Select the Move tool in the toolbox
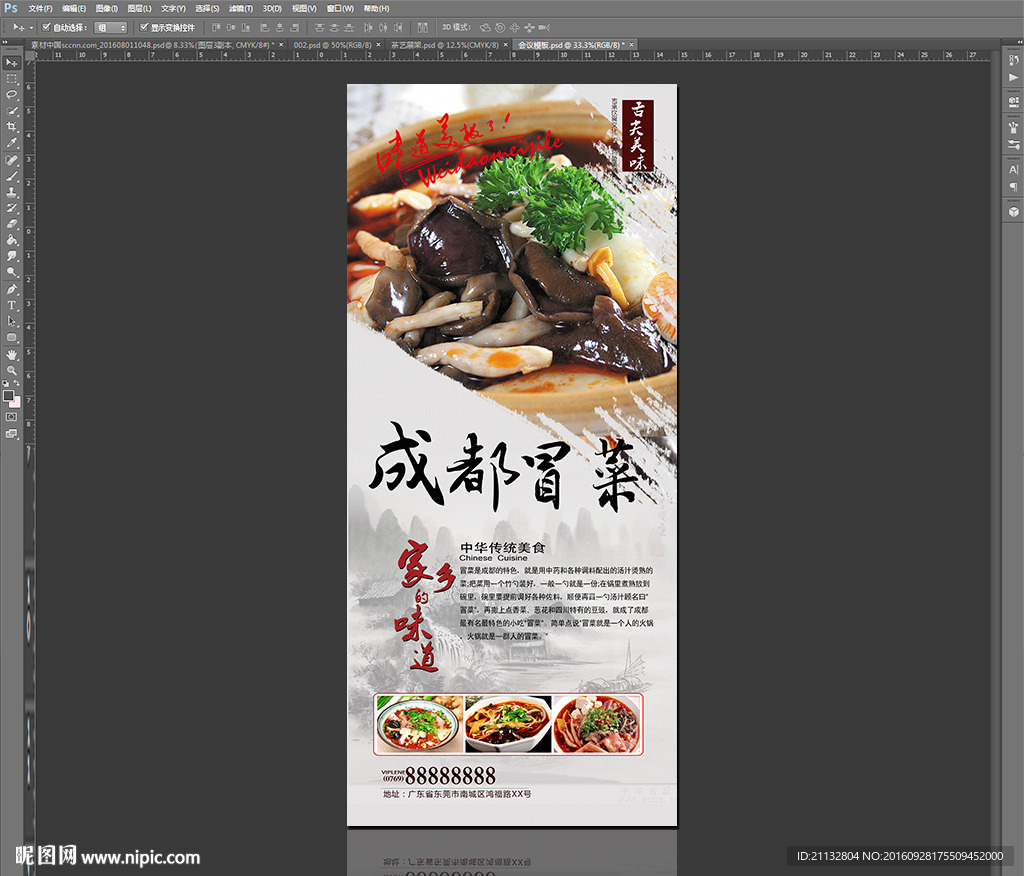The height and width of the screenshot is (876, 1024). [12, 63]
